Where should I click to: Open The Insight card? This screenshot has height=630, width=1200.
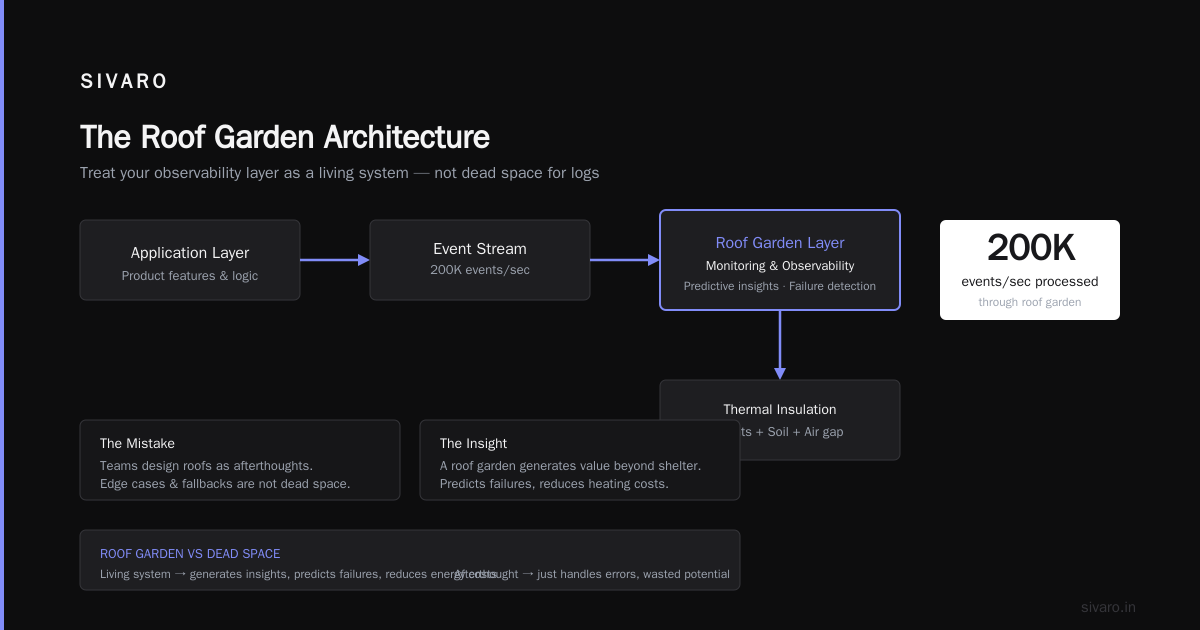point(580,460)
